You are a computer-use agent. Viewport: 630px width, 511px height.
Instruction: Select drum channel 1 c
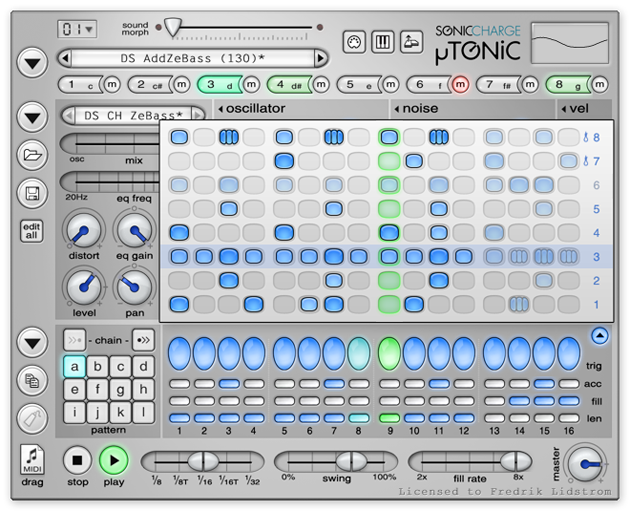pos(80,84)
